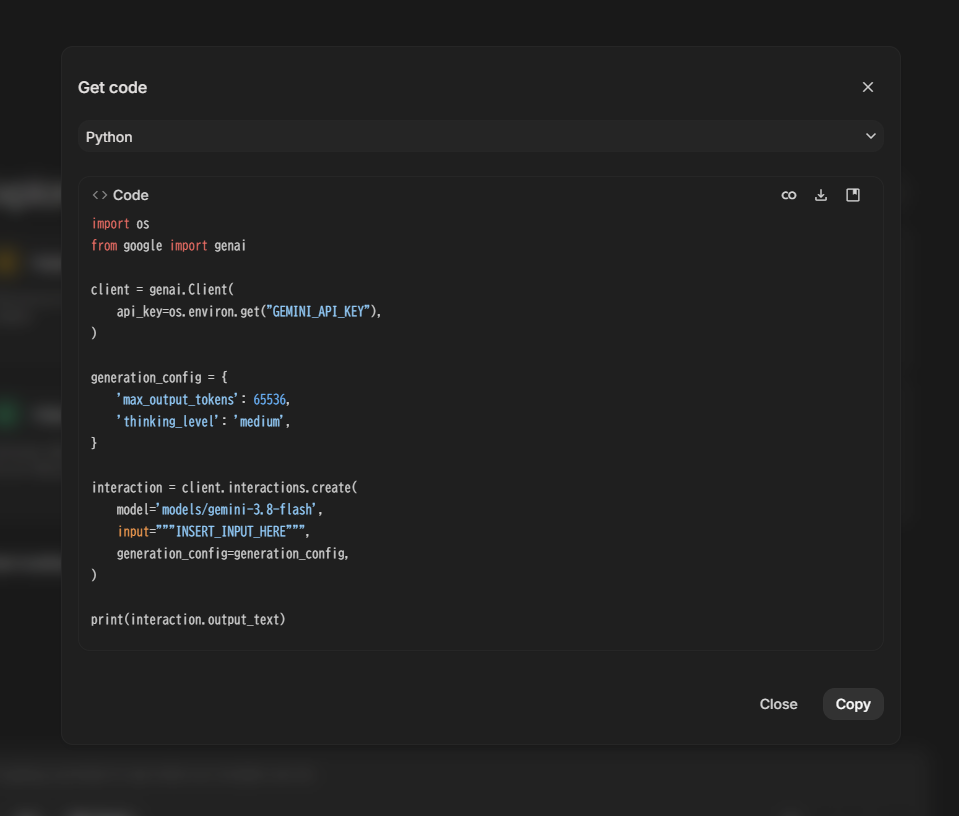Click the 'thinking_level' key

click(x=168, y=422)
